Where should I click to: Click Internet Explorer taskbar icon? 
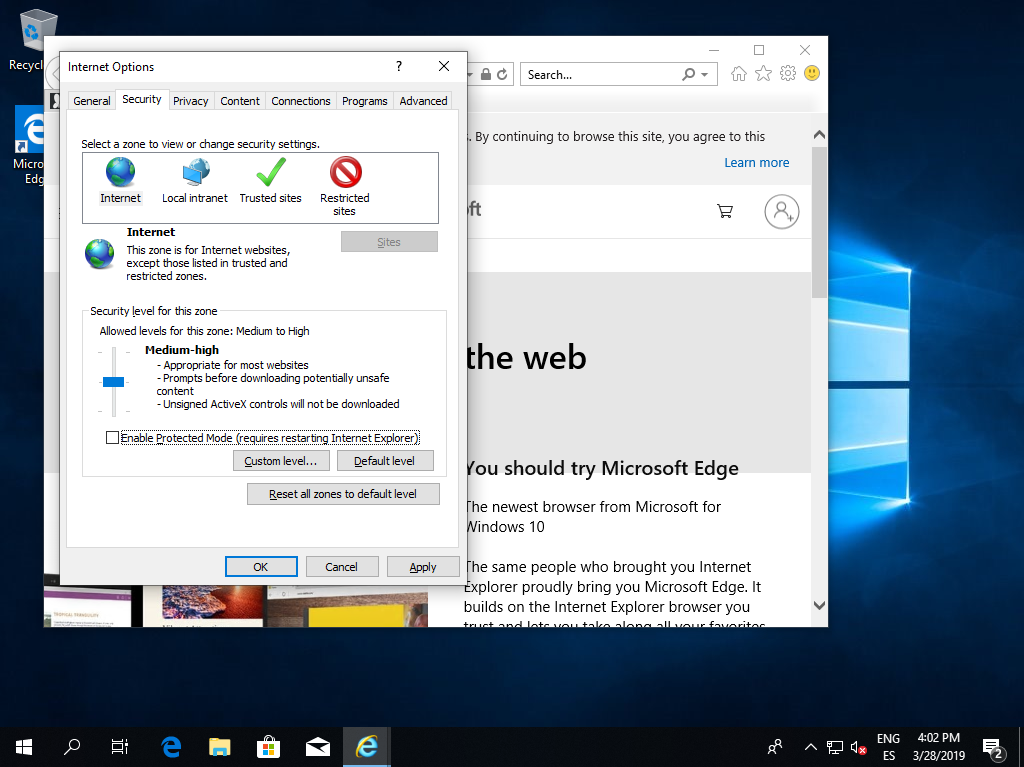pos(367,747)
